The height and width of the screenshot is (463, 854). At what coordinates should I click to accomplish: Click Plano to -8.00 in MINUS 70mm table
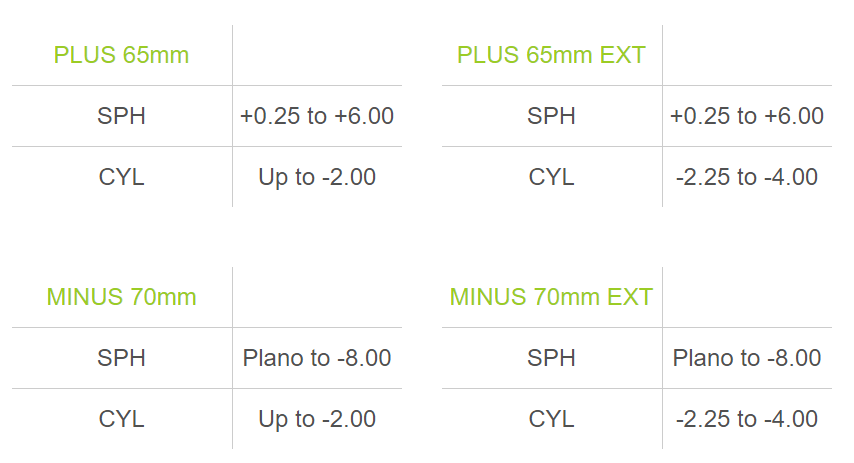pyautogui.click(x=317, y=358)
